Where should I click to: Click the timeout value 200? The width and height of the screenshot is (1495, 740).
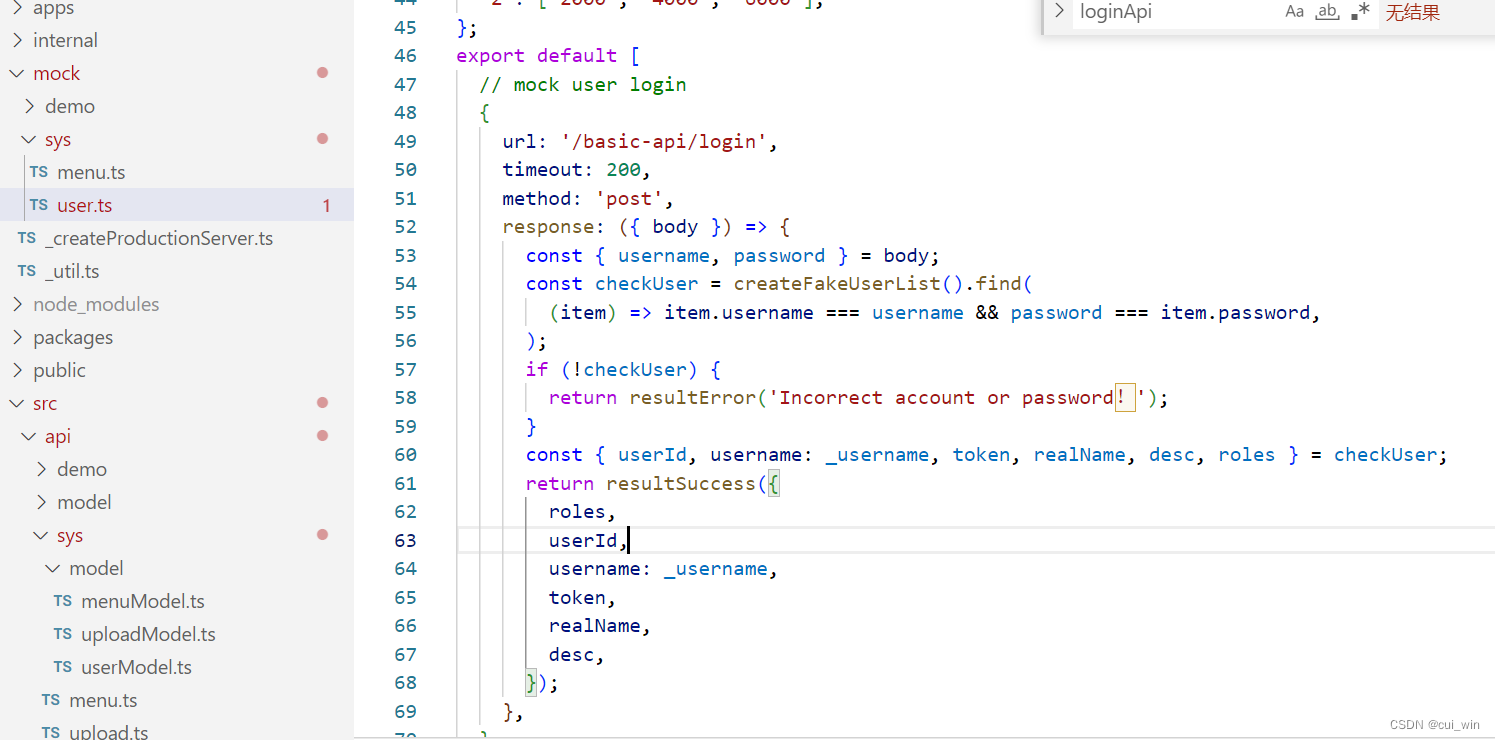(x=623, y=170)
